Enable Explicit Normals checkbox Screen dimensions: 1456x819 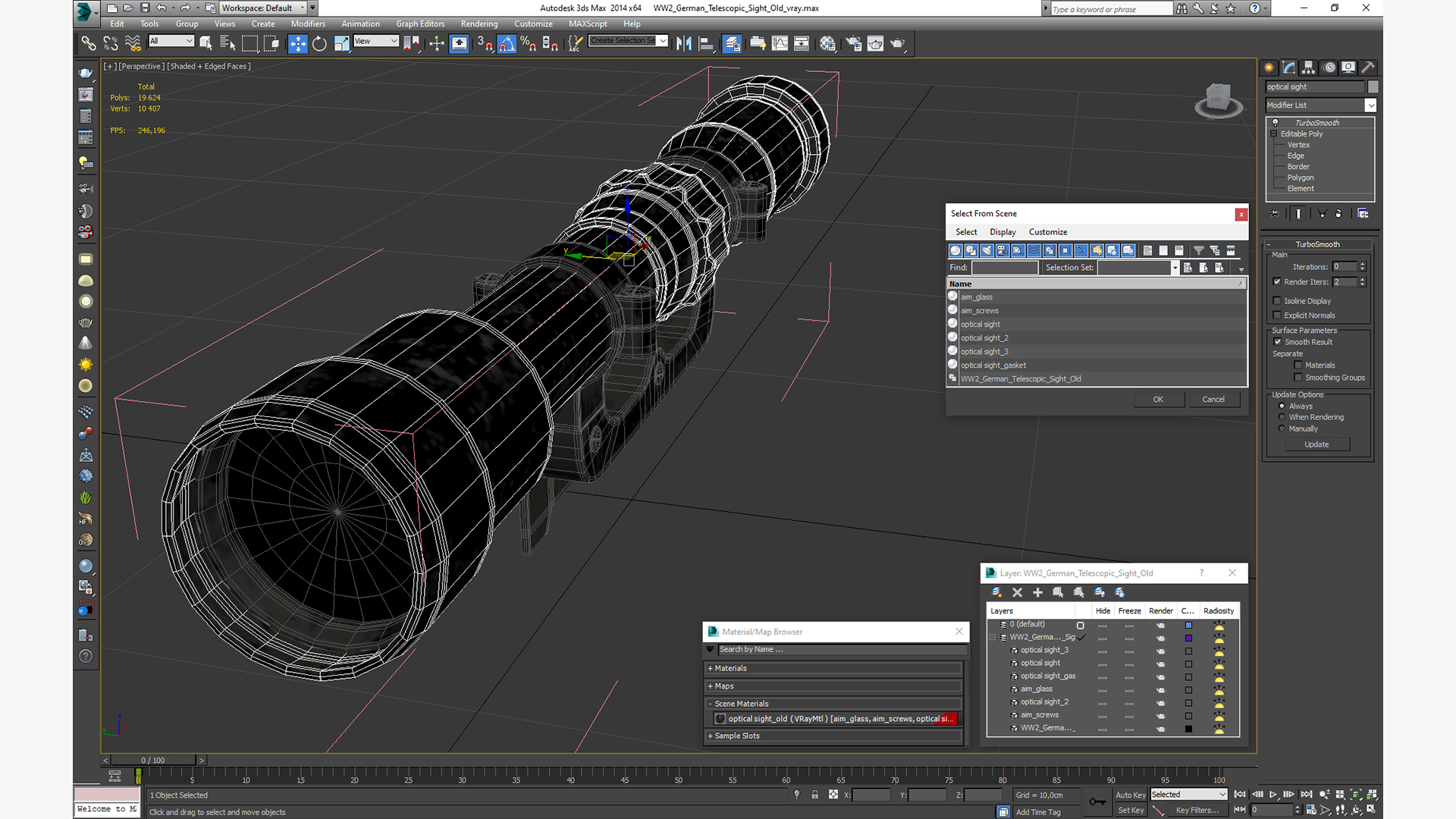(x=1277, y=315)
